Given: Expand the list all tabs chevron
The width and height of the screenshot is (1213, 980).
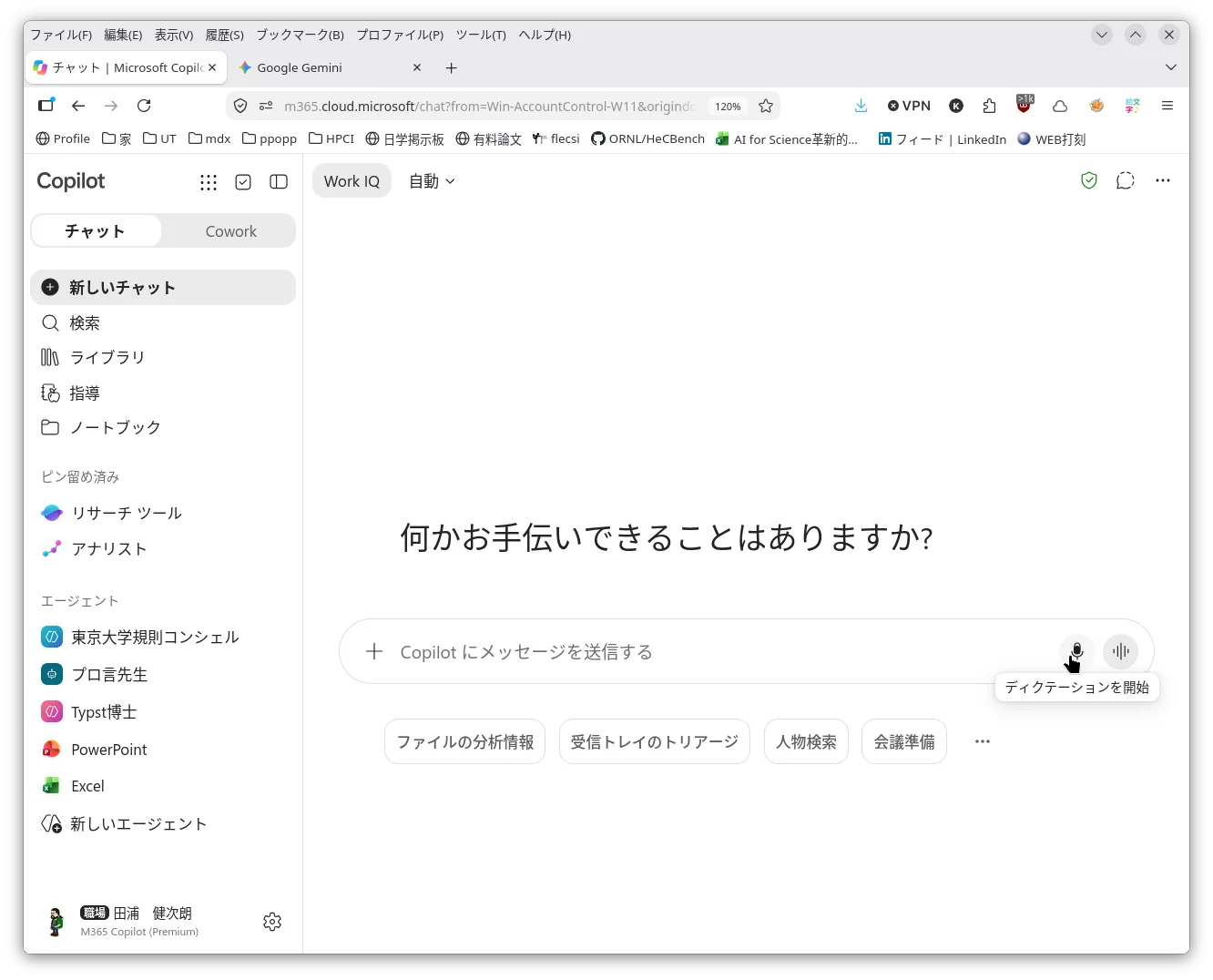Looking at the screenshot, I should (1171, 67).
